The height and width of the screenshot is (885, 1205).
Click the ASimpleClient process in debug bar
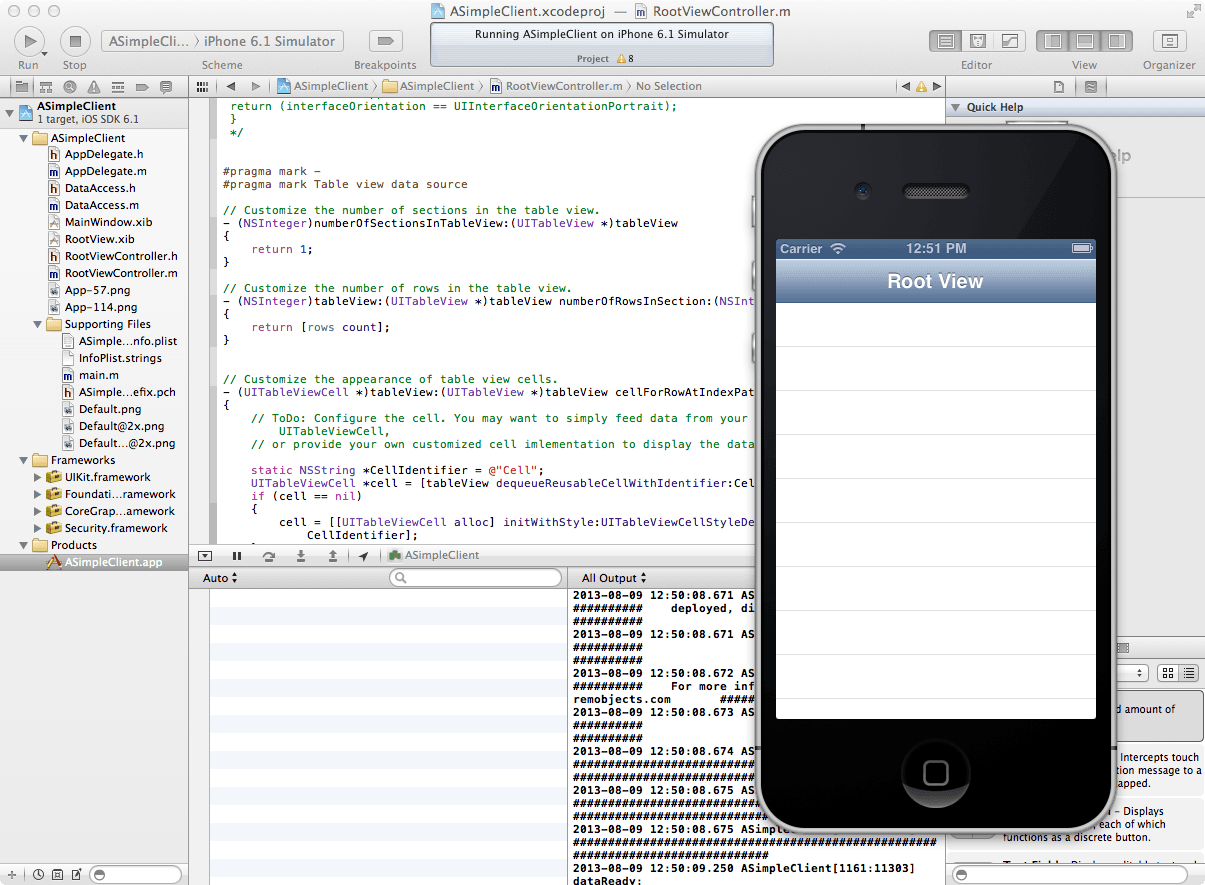(434, 555)
